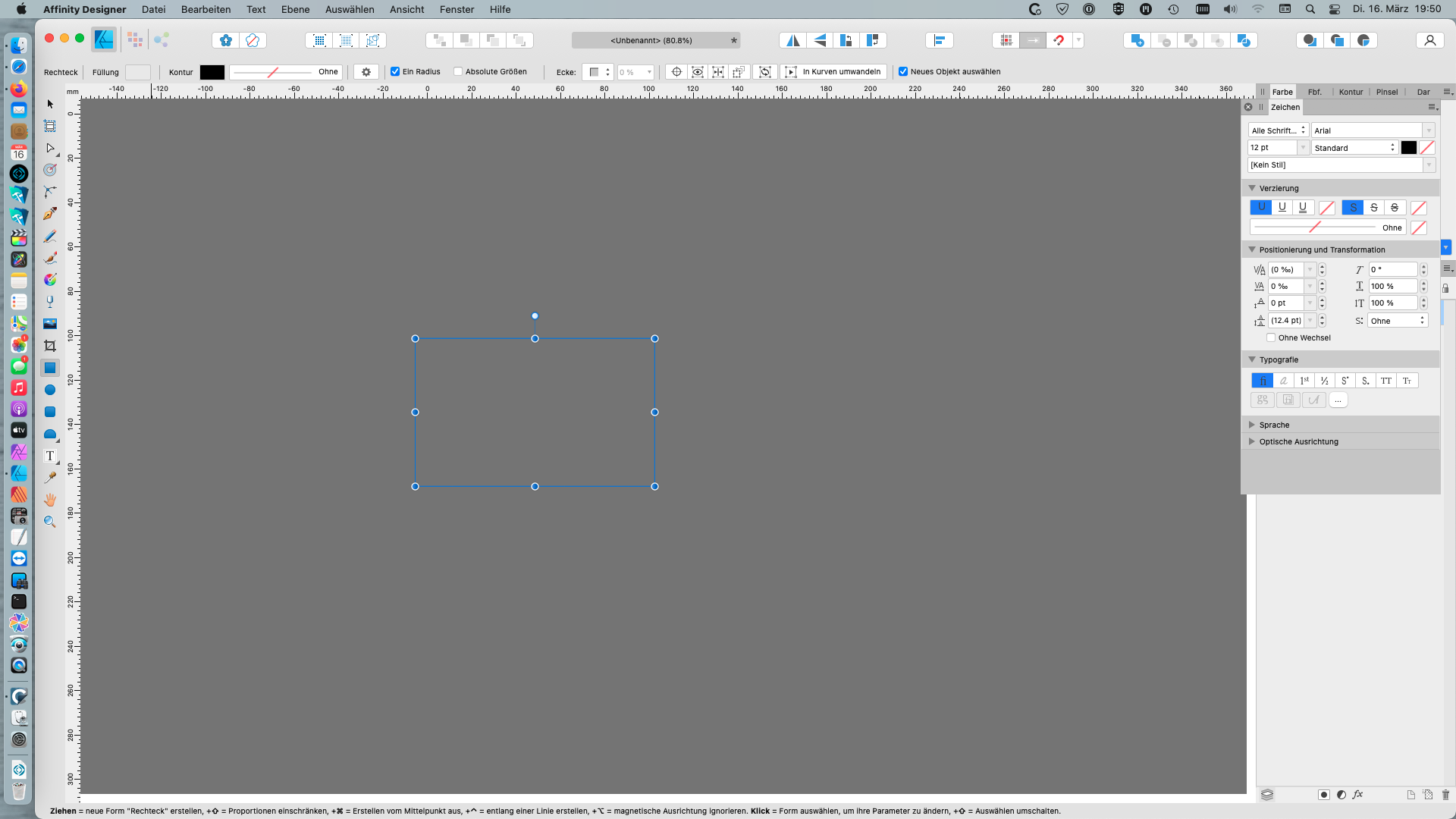
Task: Switch to the Pinsel panel tab
Action: click(1387, 92)
